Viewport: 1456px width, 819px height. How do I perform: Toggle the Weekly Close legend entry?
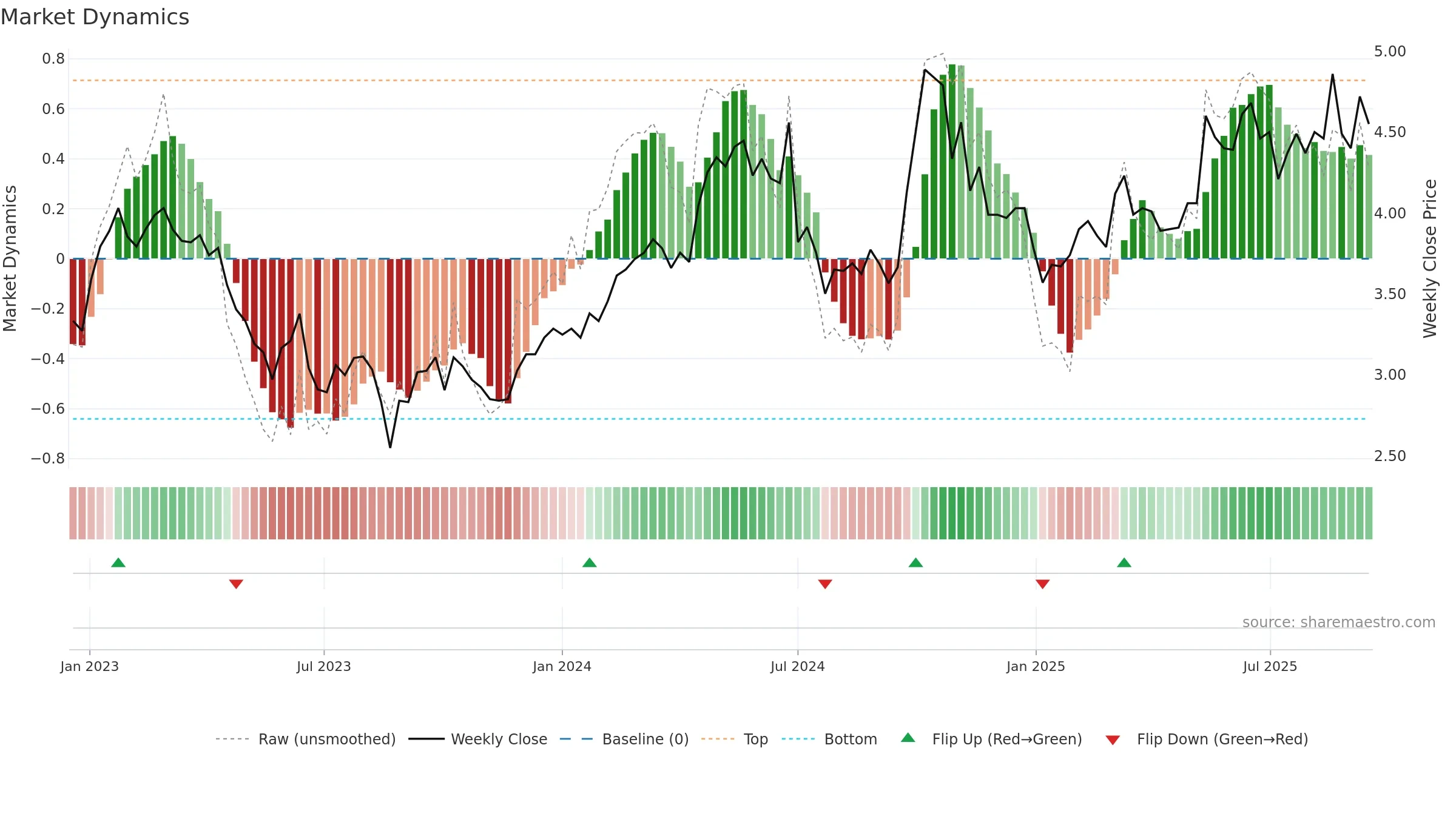tap(478, 739)
